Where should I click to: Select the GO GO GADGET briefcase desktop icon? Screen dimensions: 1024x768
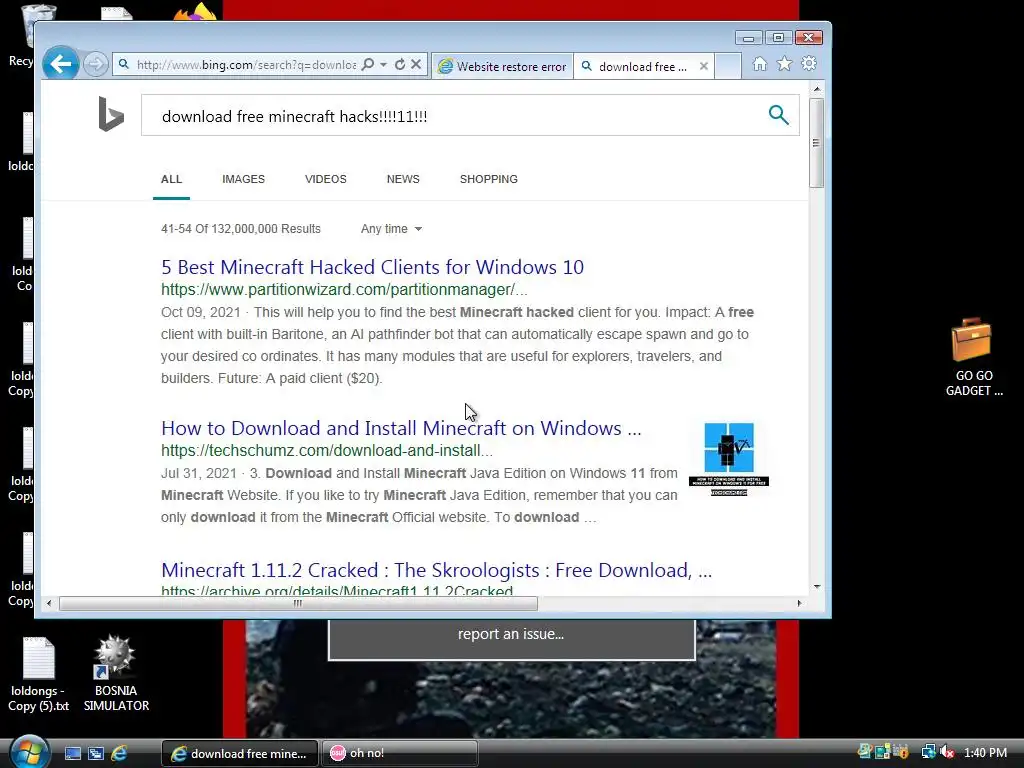[x=974, y=357]
